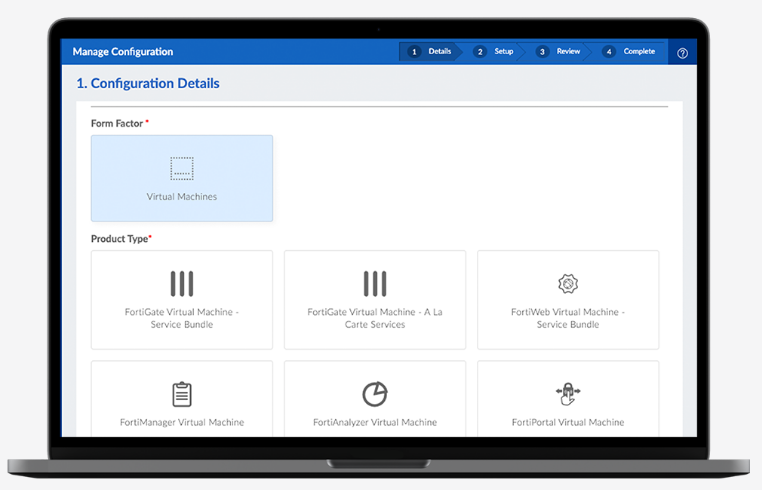Click the FortiPortal touch hand icon
Screen dimensions: 762x490
pos(568,394)
